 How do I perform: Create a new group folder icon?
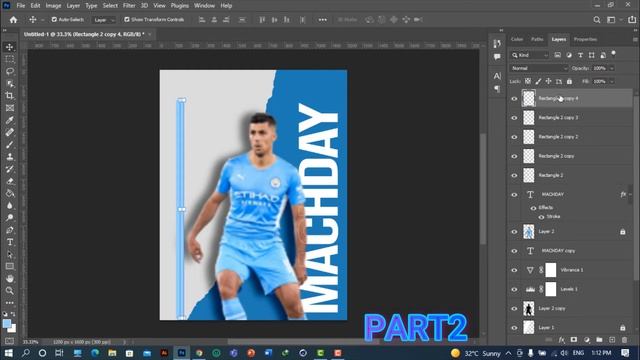[599, 340]
